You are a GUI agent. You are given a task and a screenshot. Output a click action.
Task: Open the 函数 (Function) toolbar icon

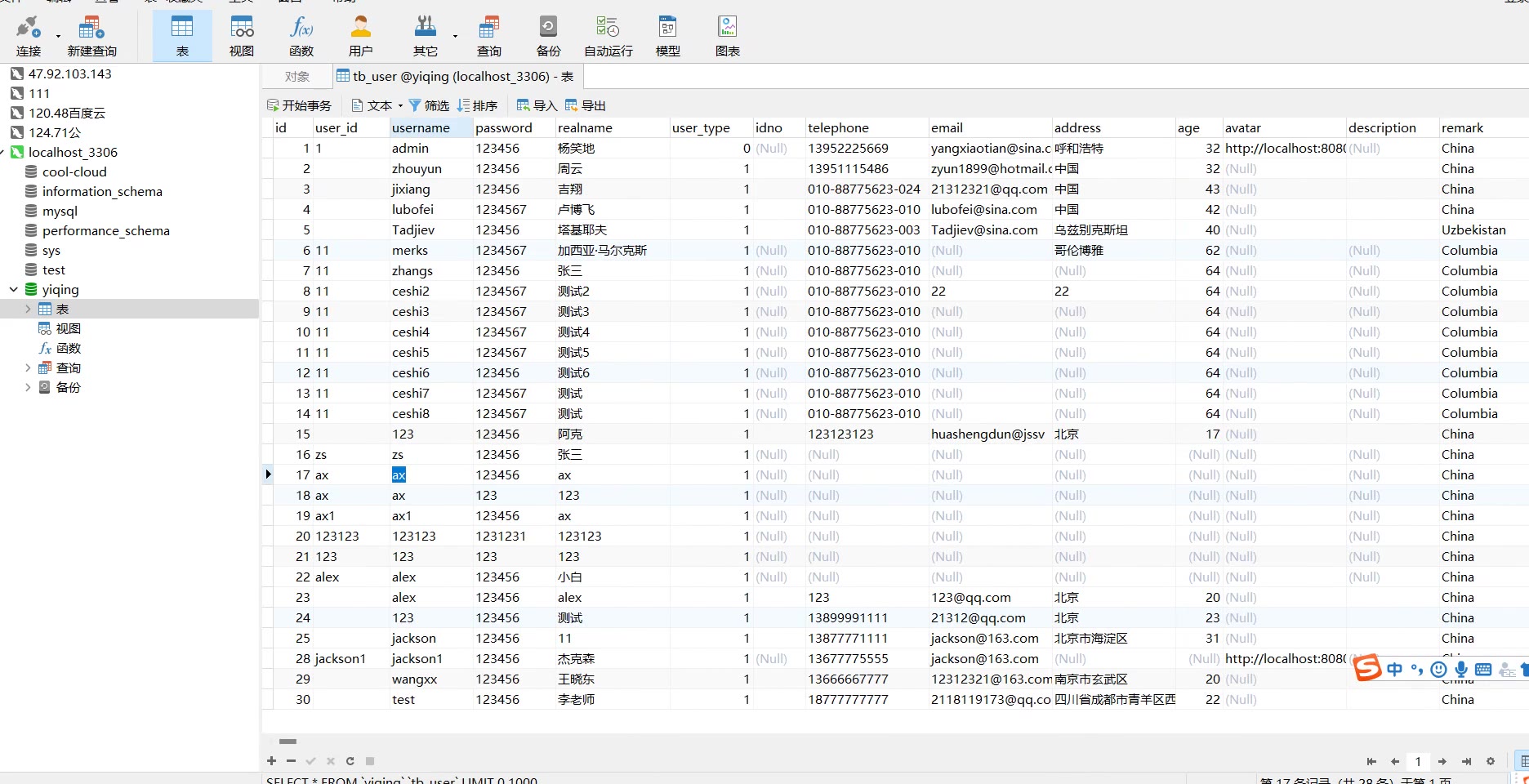point(301,36)
